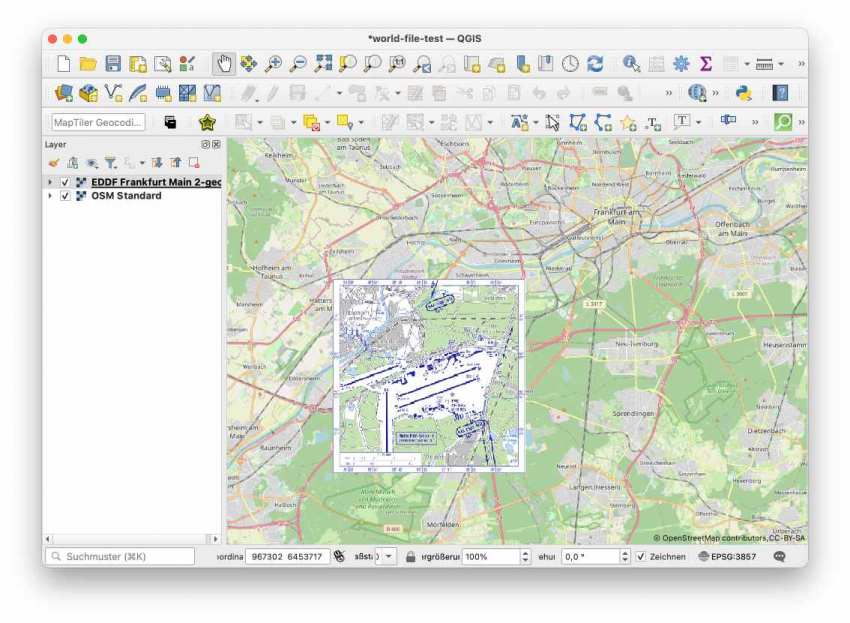Screen dimensions: 850x623
Task: Click New SpatiaLite Layer feather icon
Action: 138,93
